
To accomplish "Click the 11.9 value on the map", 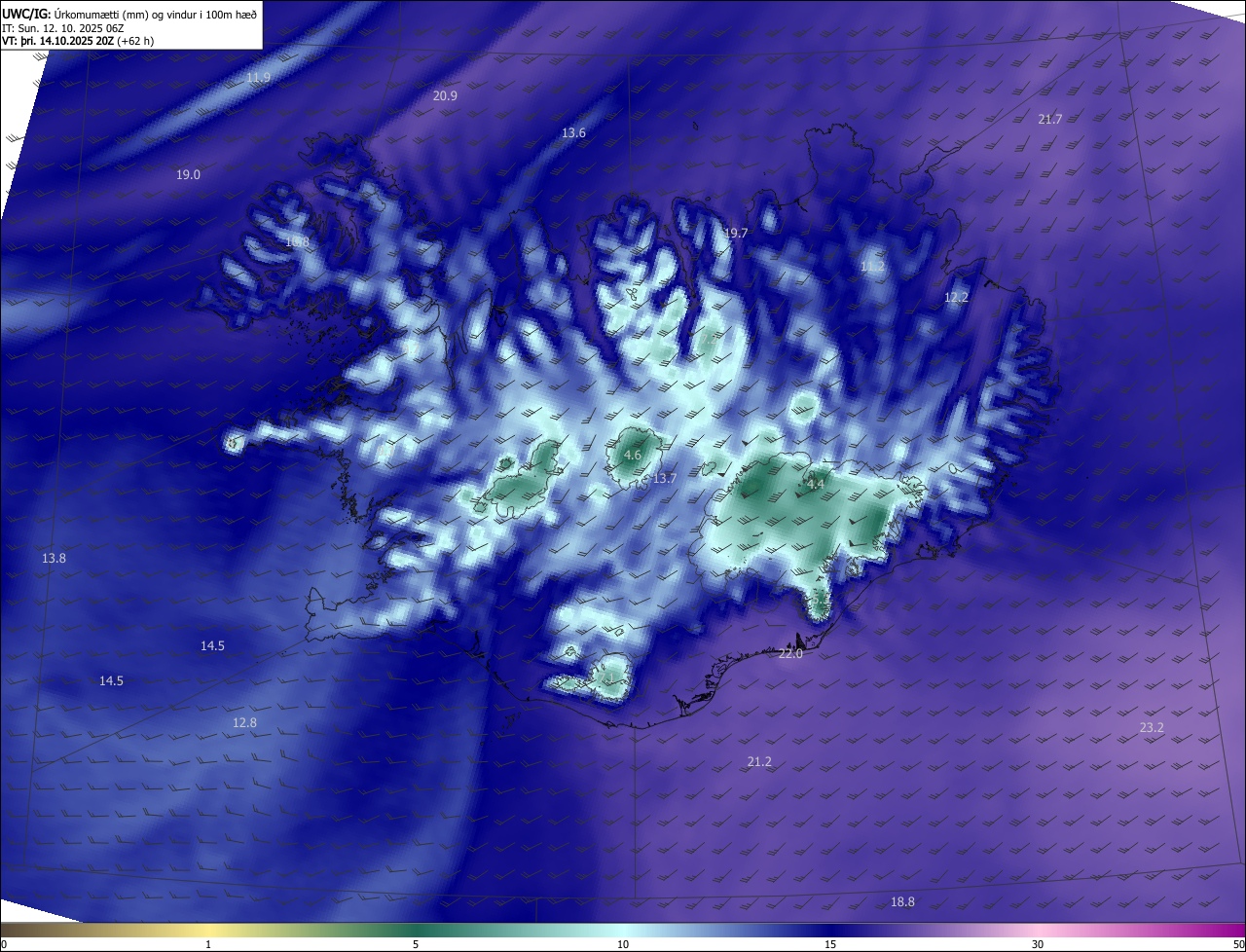I will click(258, 78).
